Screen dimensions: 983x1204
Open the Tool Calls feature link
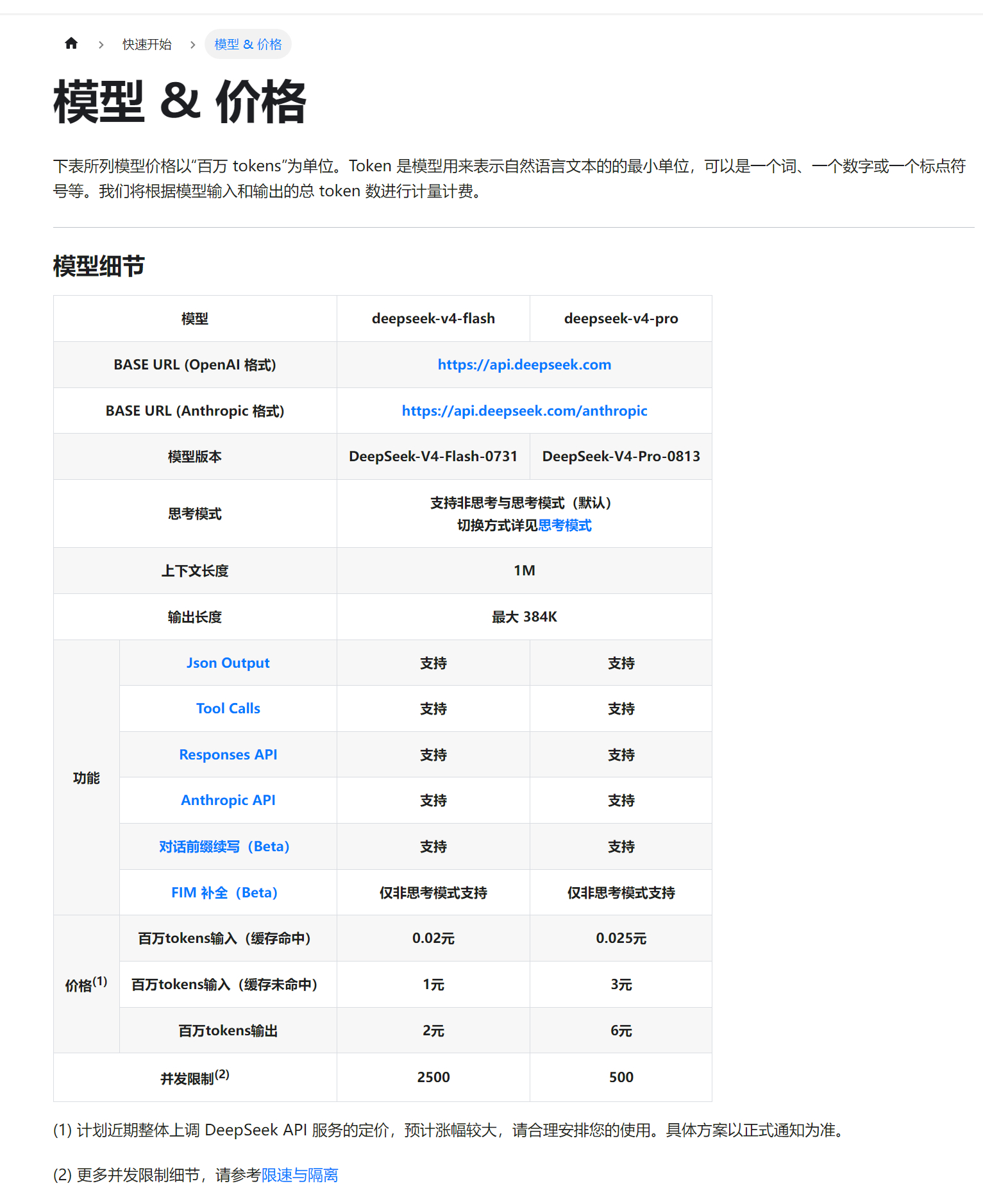pos(228,709)
